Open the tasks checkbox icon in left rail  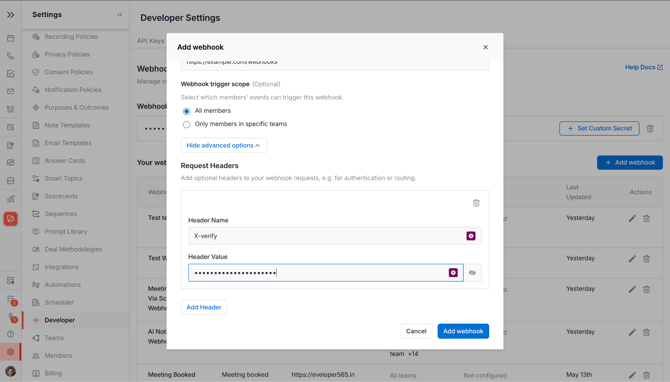[x=11, y=73]
